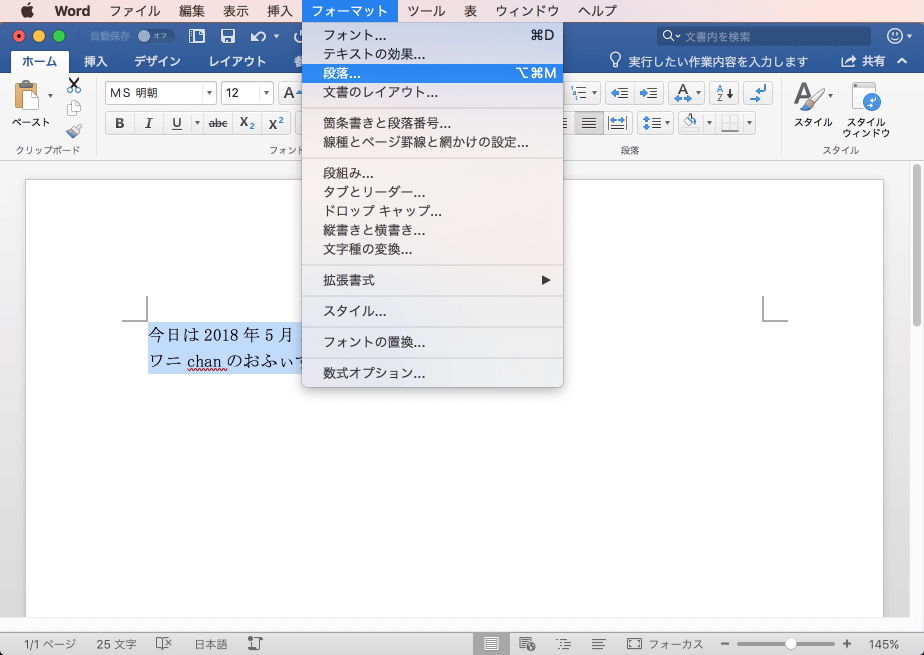
Task: Click the zoom slider handle
Action: pos(791,644)
